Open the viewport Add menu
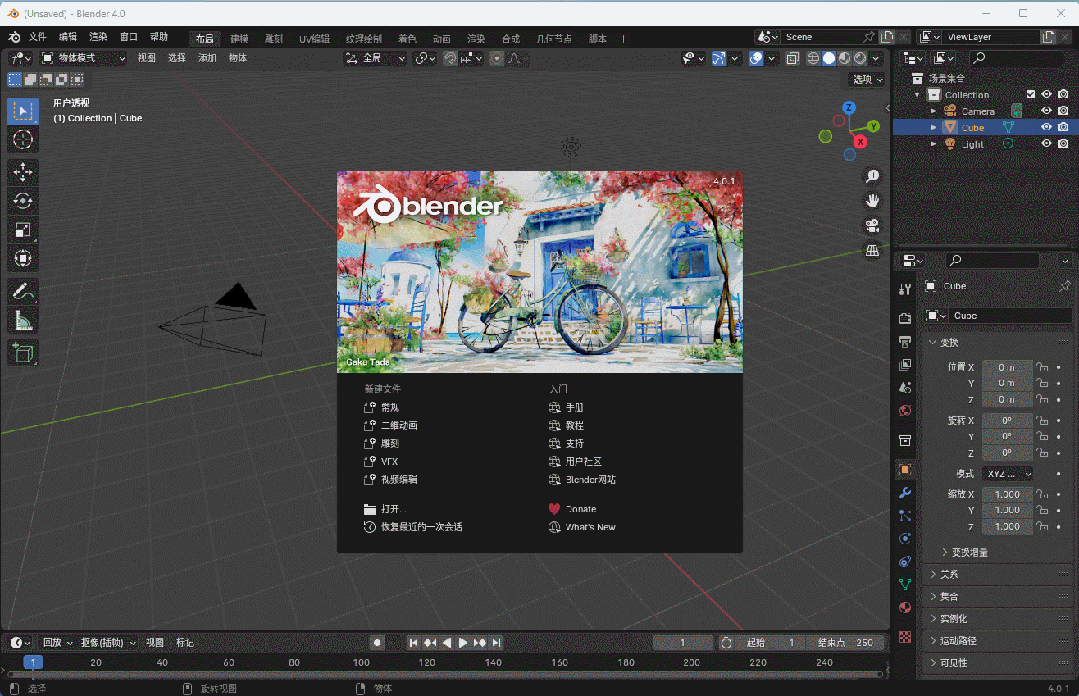1079x696 pixels. tap(207, 59)
